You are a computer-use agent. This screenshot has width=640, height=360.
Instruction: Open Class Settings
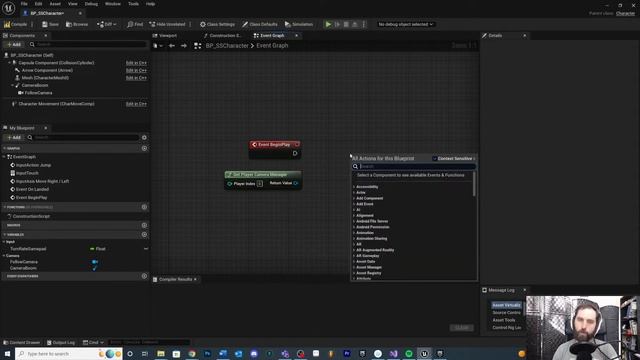click(x=217, y=24)
